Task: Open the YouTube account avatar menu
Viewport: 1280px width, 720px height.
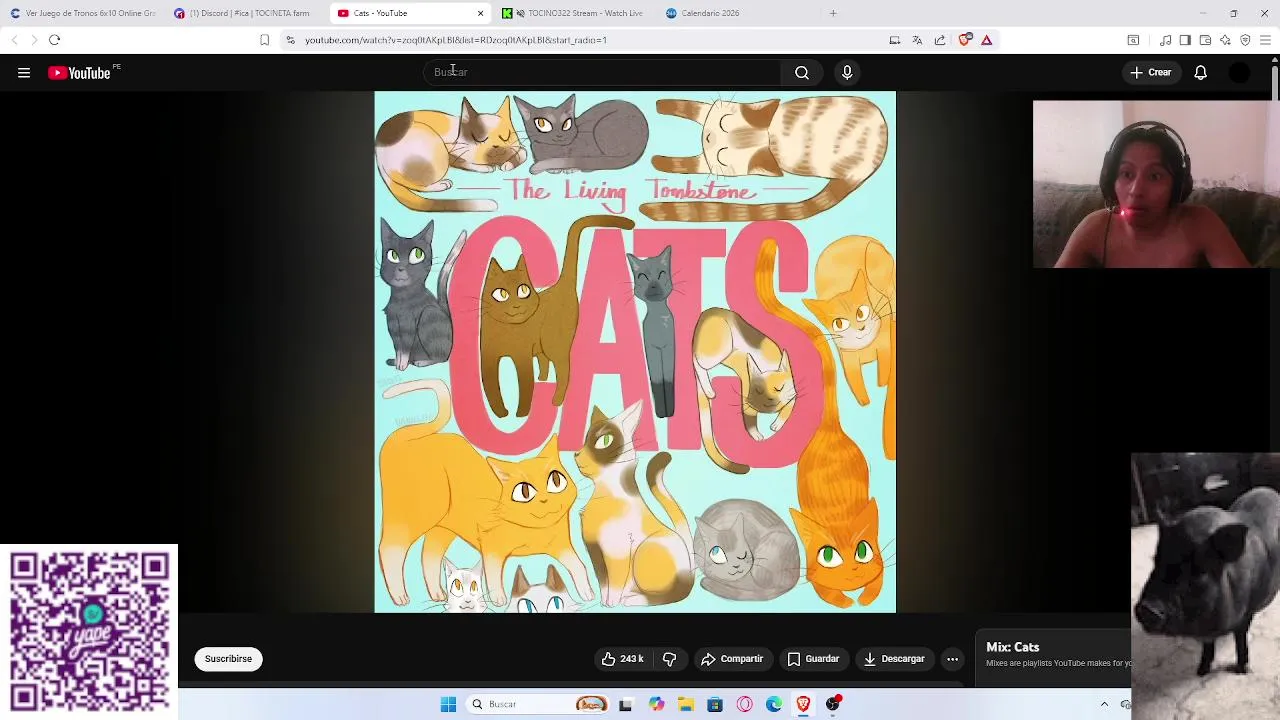Action: pos(1239,72)
